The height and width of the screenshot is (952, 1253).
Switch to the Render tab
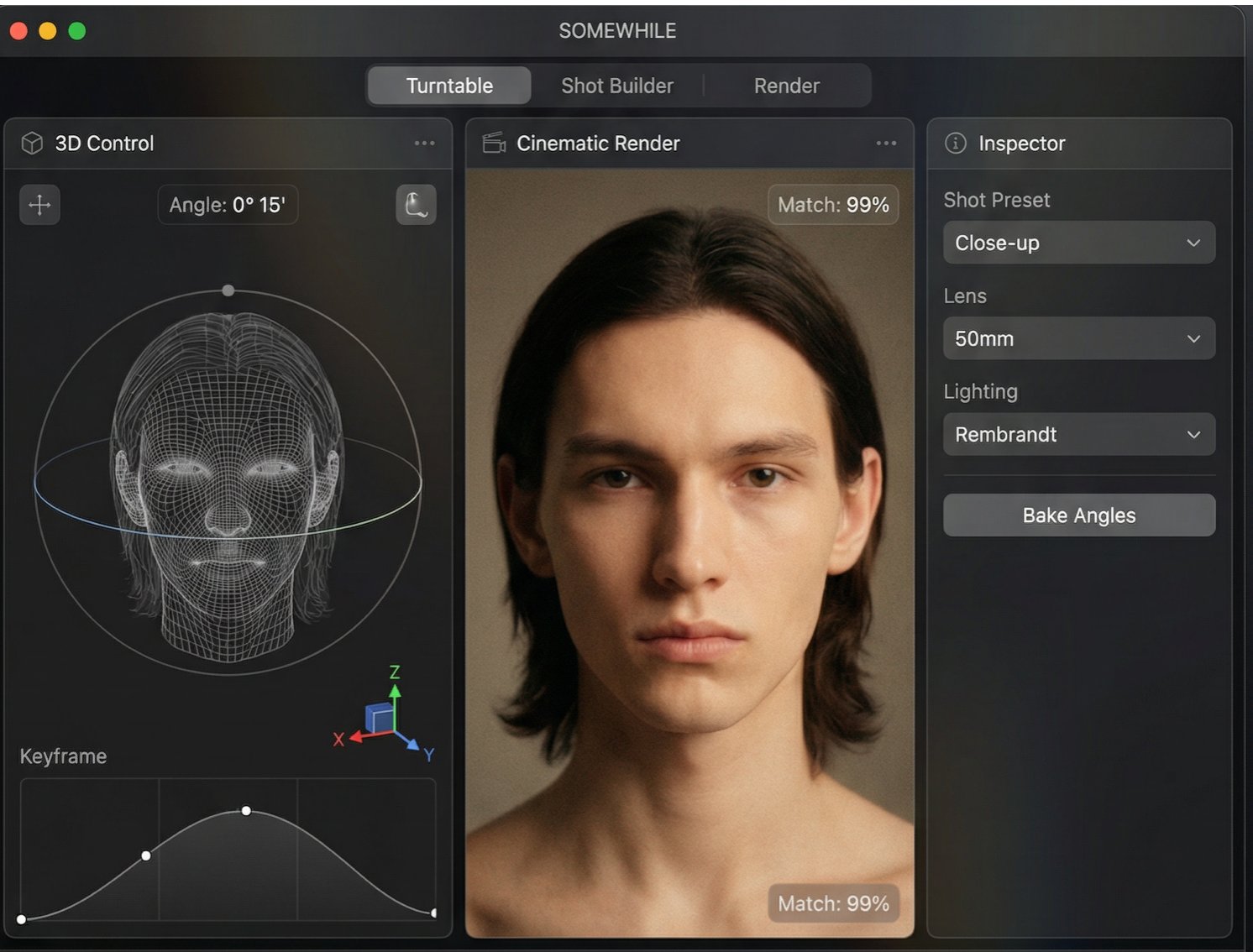pos(786,86)
